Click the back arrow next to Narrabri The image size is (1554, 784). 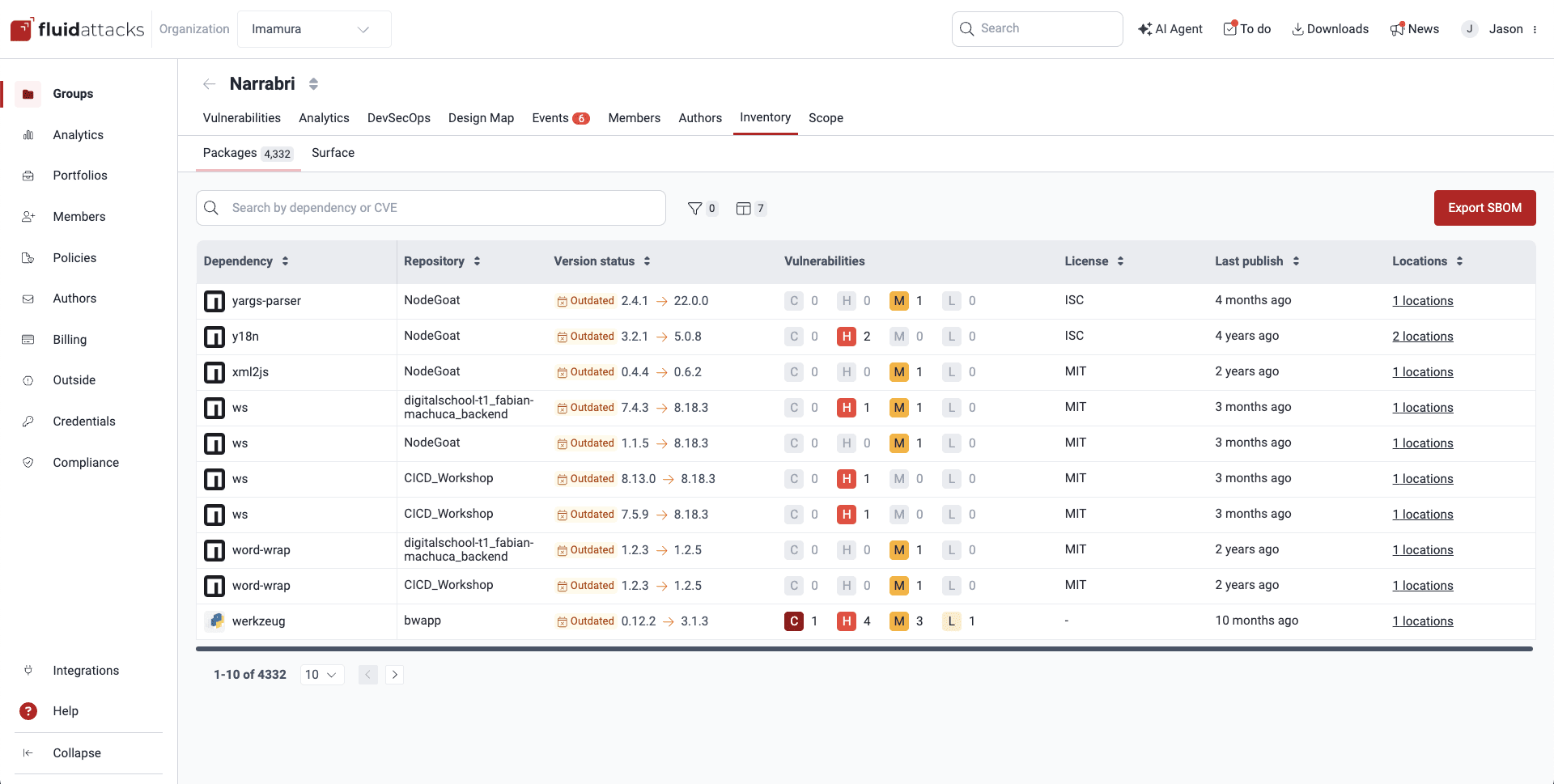point(209,83)
